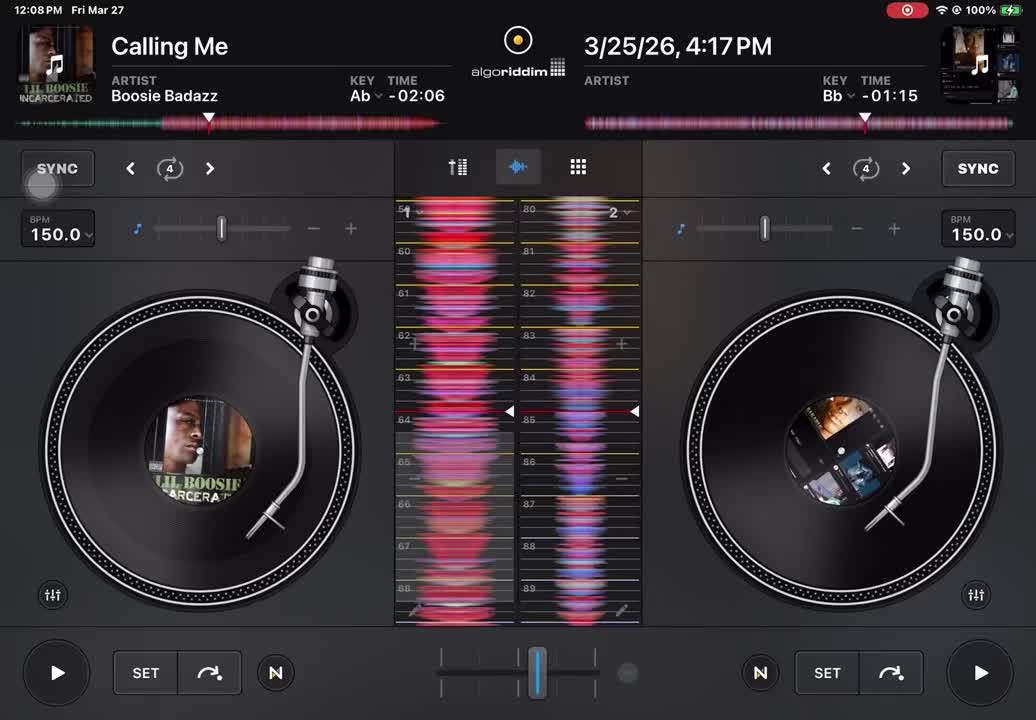Toggle key lock note on right deck
Screen dimensions: 1036x720
pos(681,229)
